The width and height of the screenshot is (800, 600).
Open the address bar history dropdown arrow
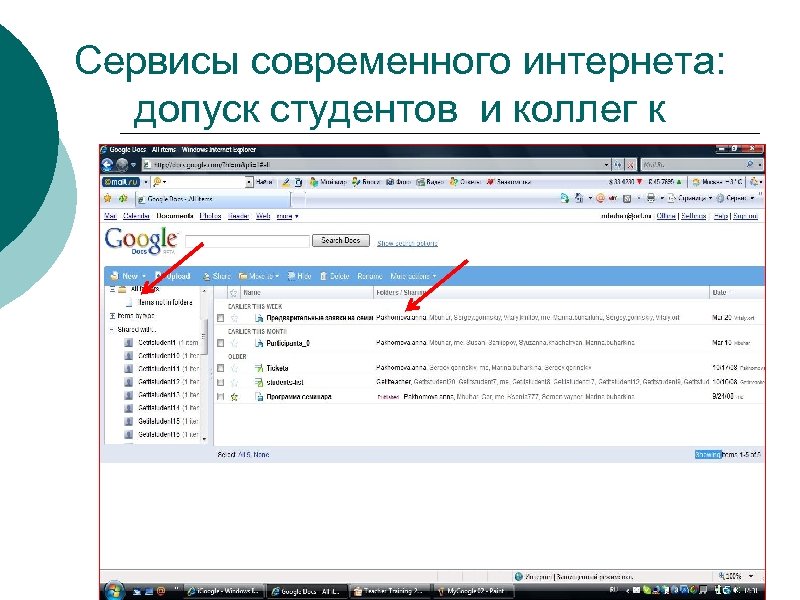click(606, 165)
